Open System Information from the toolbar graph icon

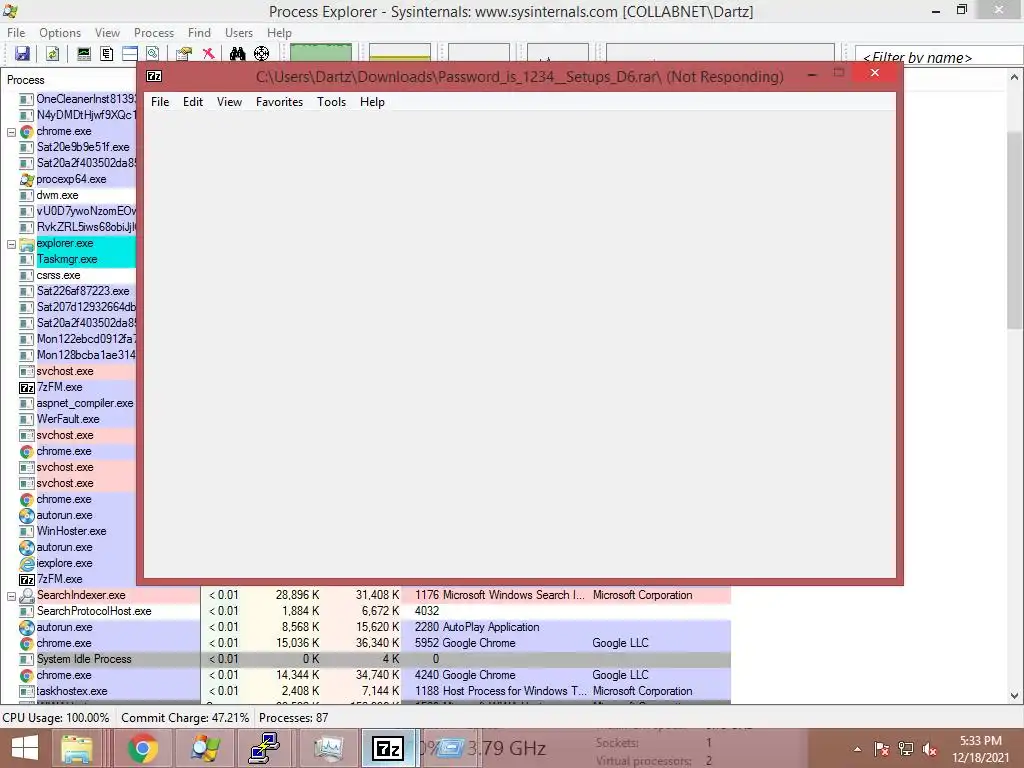point(84,54)
